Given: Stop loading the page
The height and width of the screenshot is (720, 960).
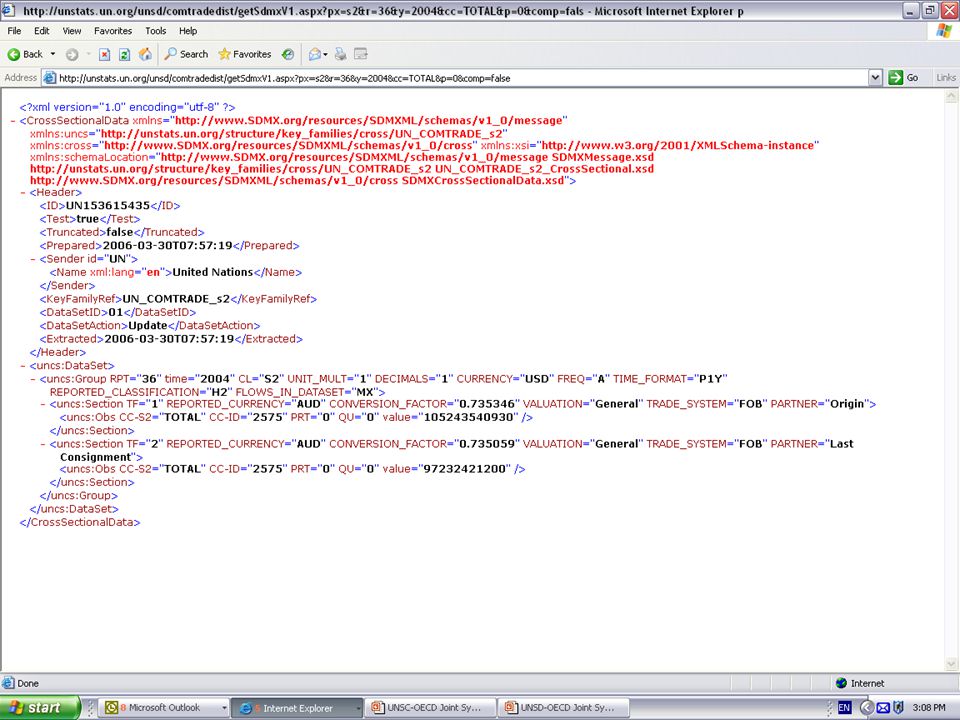Looking at the screenshot, I should point(105,54).
